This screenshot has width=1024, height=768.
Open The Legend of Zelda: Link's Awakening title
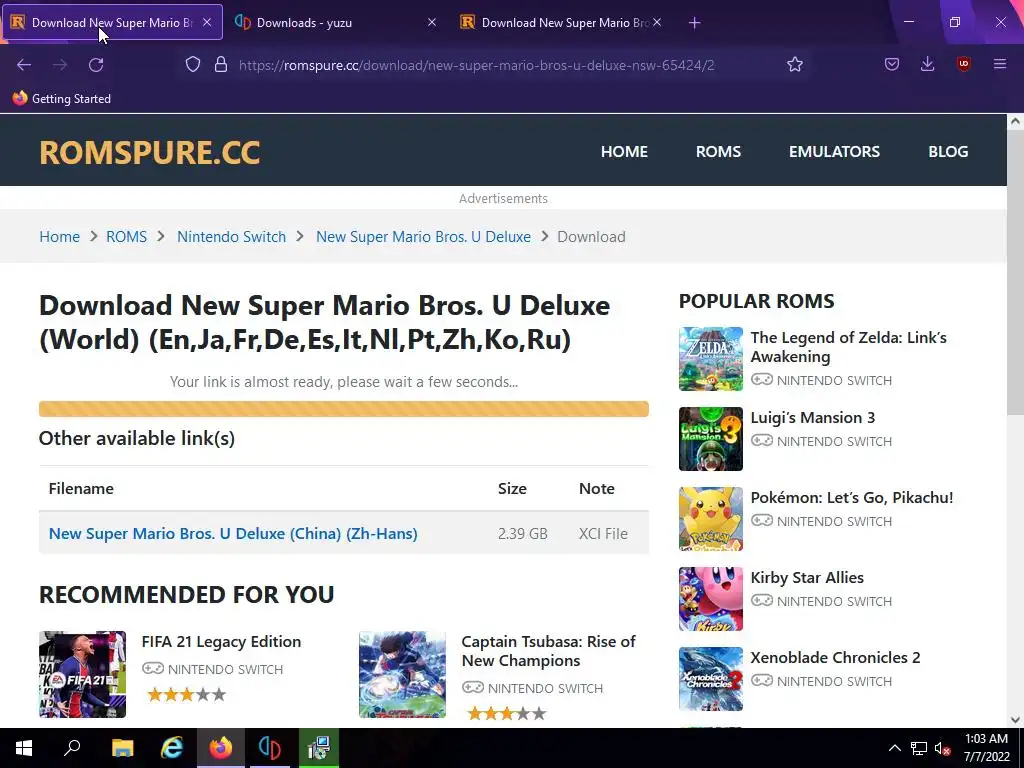848,347
